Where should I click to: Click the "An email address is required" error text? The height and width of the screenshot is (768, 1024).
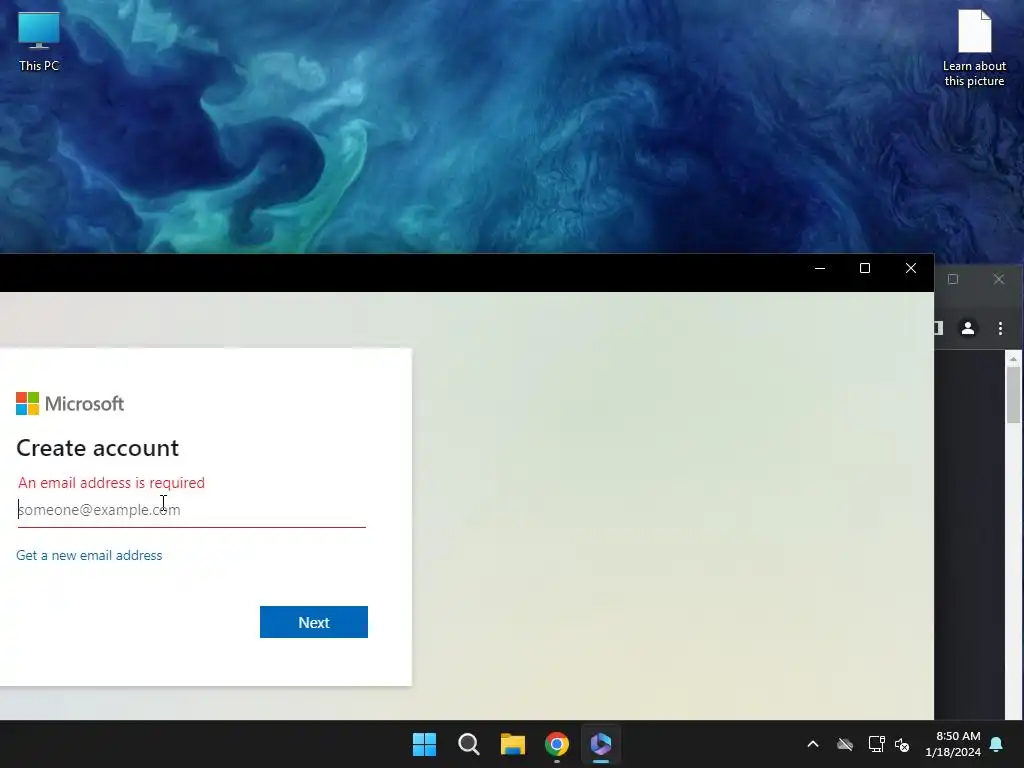tap(112, 483)
